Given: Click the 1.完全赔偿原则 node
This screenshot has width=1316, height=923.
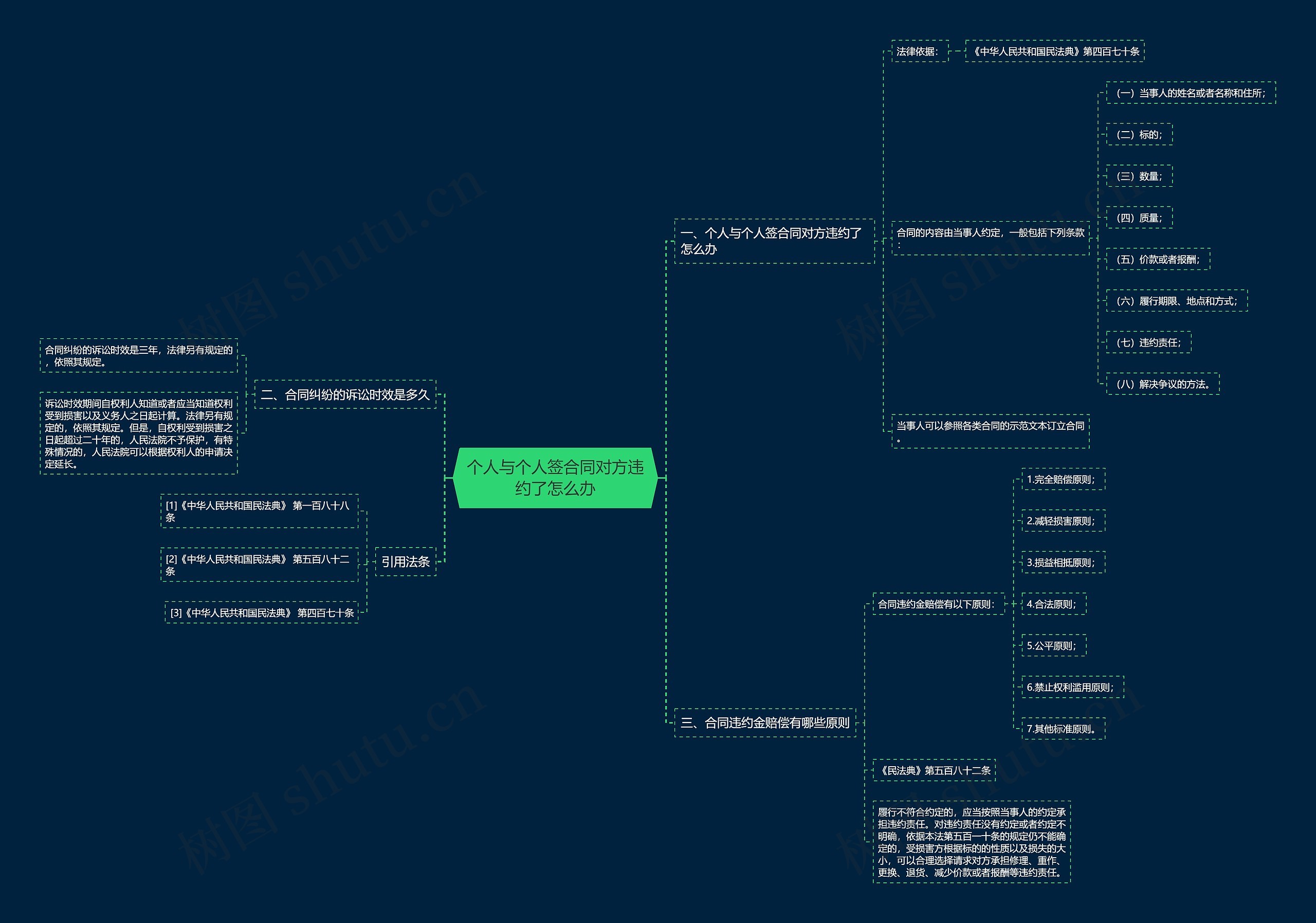Looking at the screenshot, I should (1063, 479).
